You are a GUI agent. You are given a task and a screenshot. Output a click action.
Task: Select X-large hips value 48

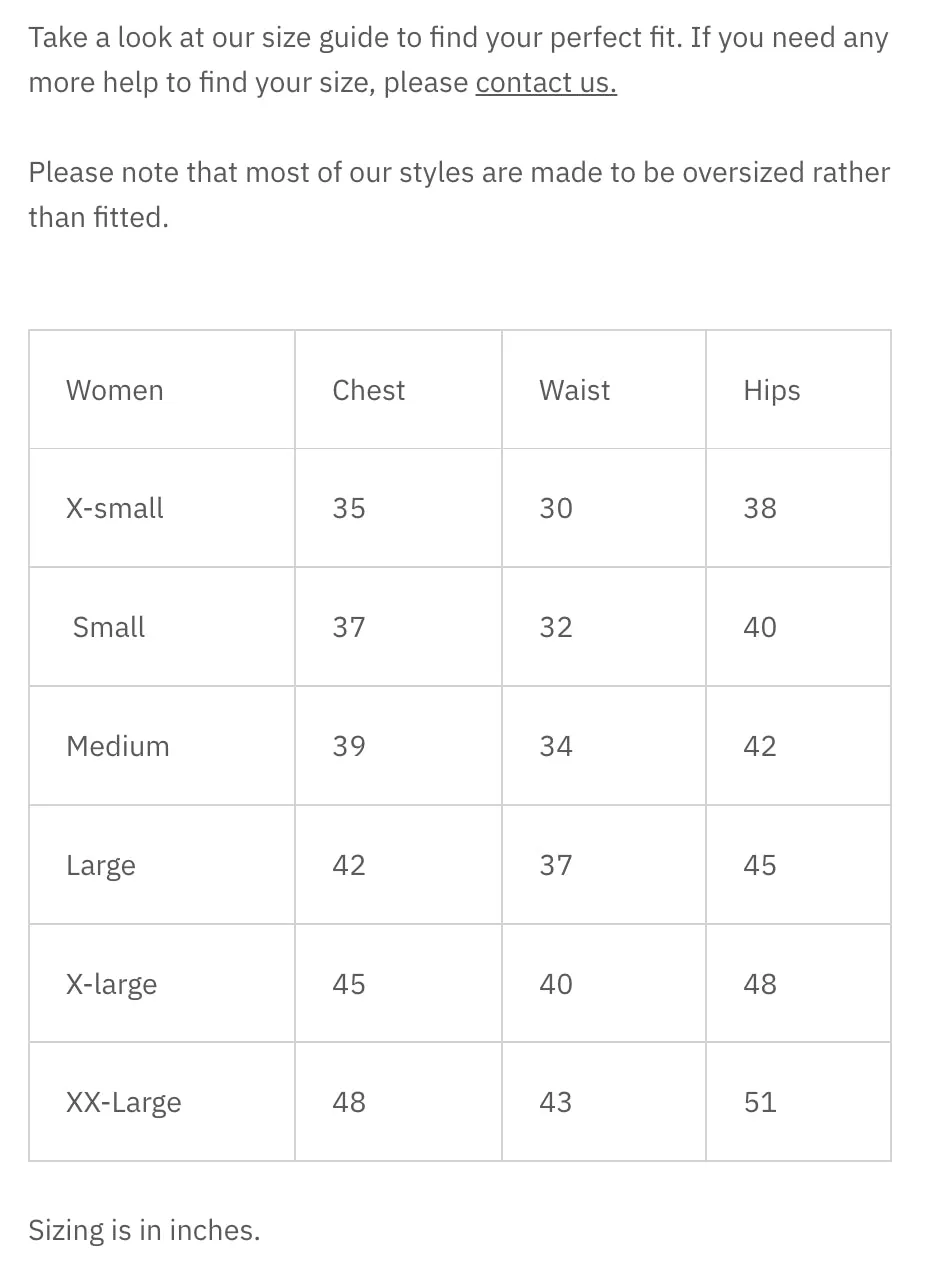click(x=760, y=984)
